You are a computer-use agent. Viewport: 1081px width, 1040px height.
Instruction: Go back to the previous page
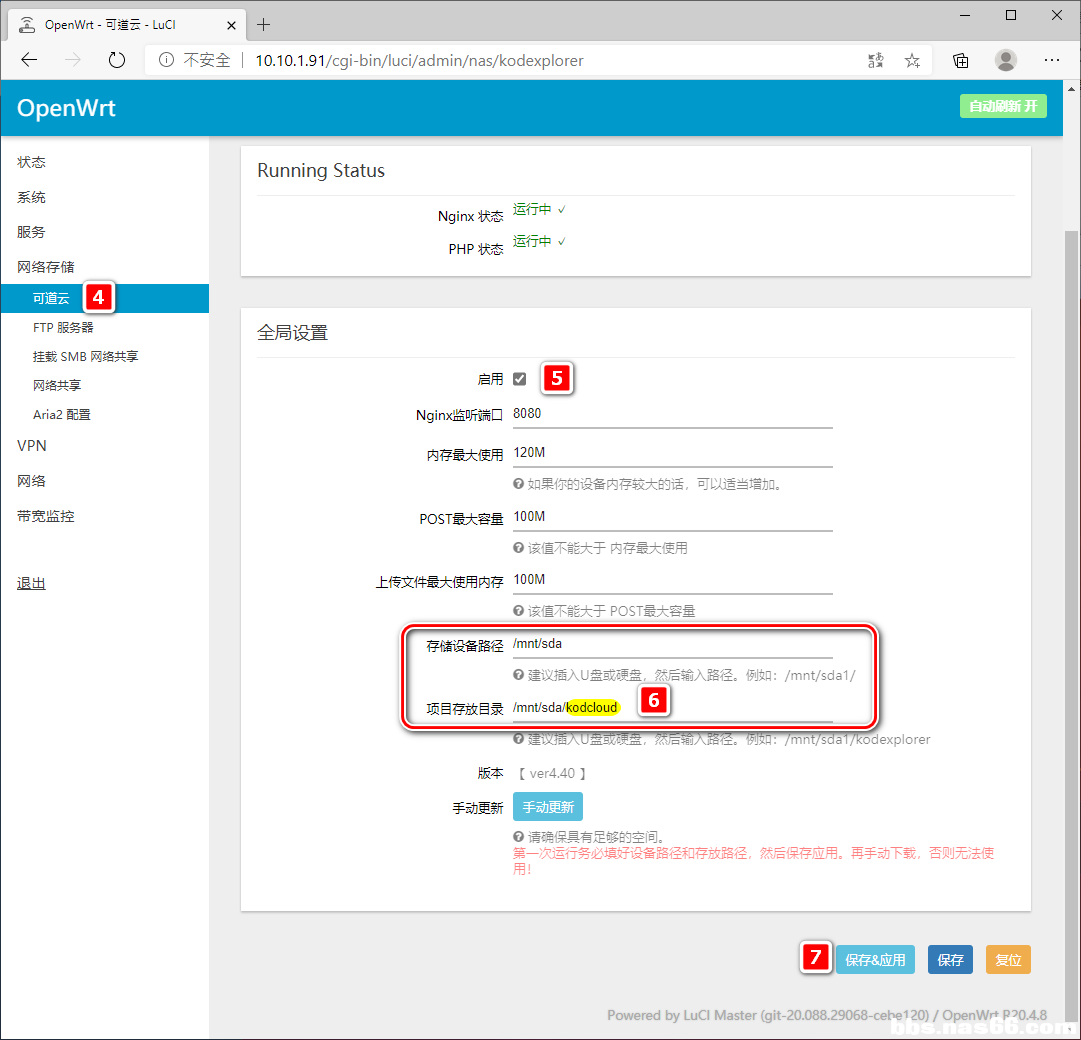coord(29,60)
